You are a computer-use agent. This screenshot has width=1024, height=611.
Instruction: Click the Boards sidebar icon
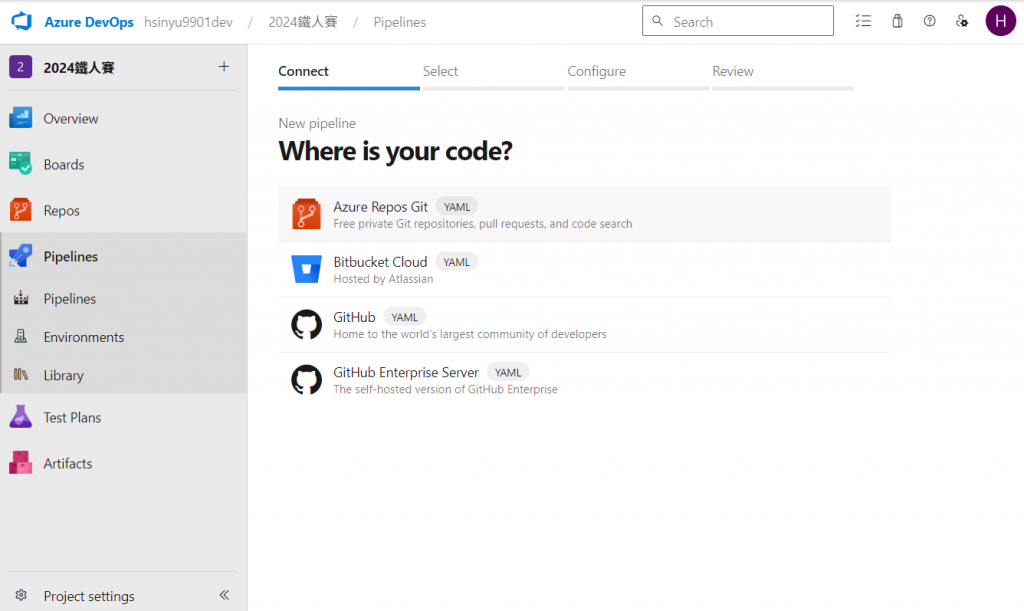(20, 164)
